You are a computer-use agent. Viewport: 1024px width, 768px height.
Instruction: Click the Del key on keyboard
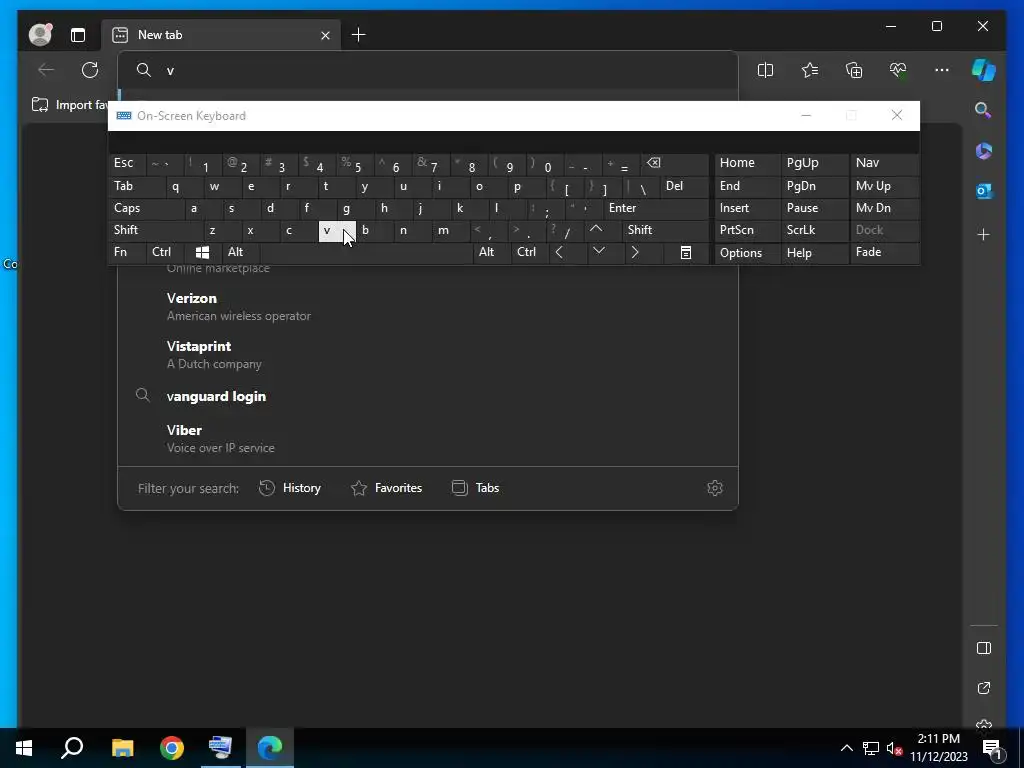[684, 186]
